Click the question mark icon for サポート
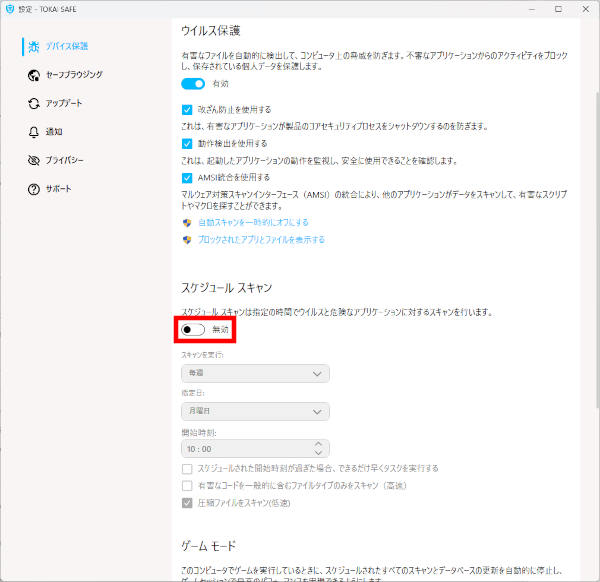Image resolution: width=600 pixels, height=582 pixels. pos(34,189)
